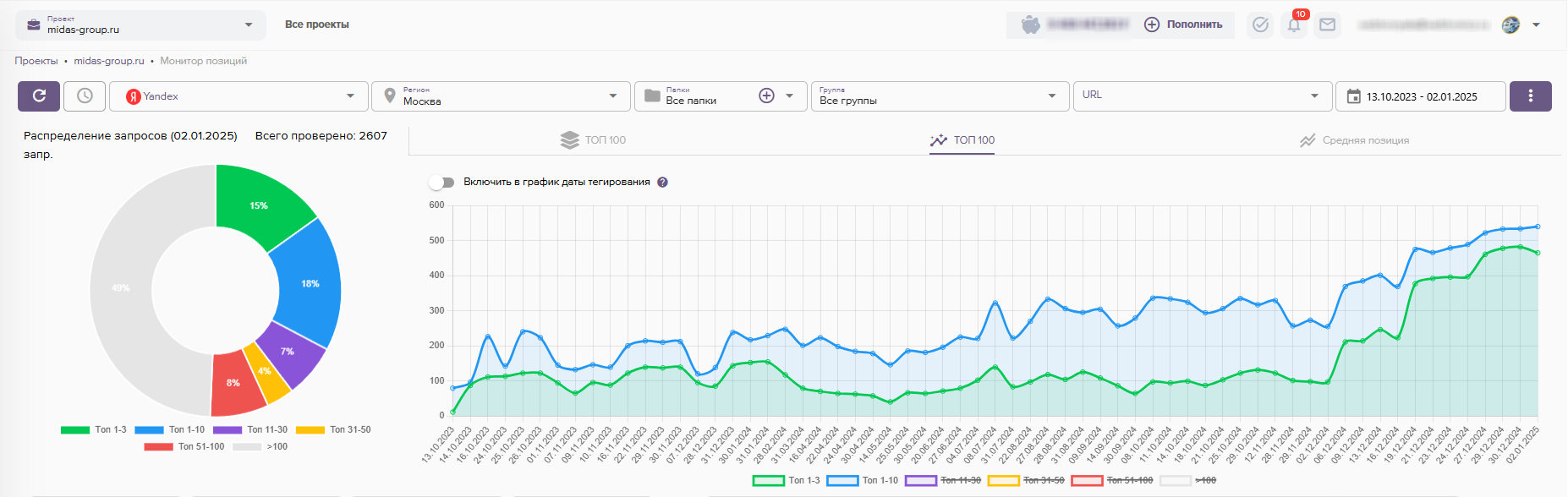This screenshot has width=1568, height=497.
Task: Open the date range picker field
Action: (1421, 96)
